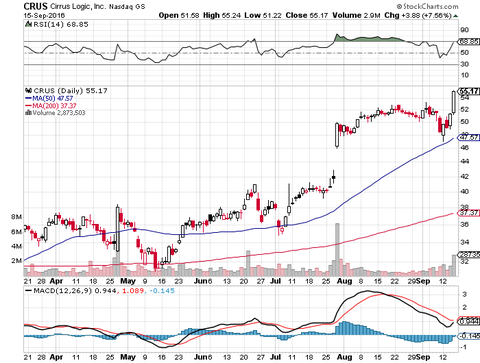
Task: Click the 55.17 price tag on right axis
Action: (469, 91)
